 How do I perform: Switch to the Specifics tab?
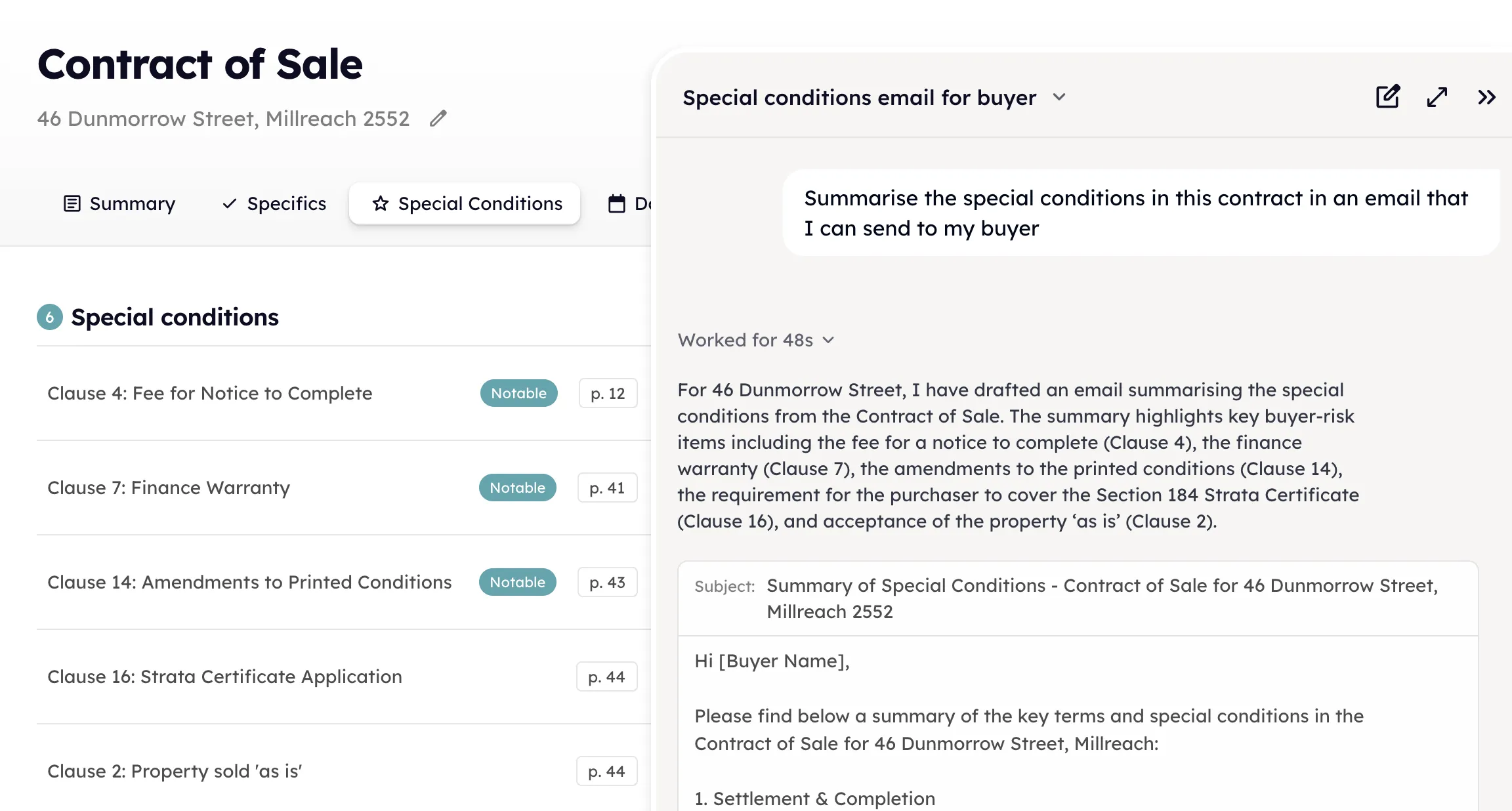click(274, 203)
